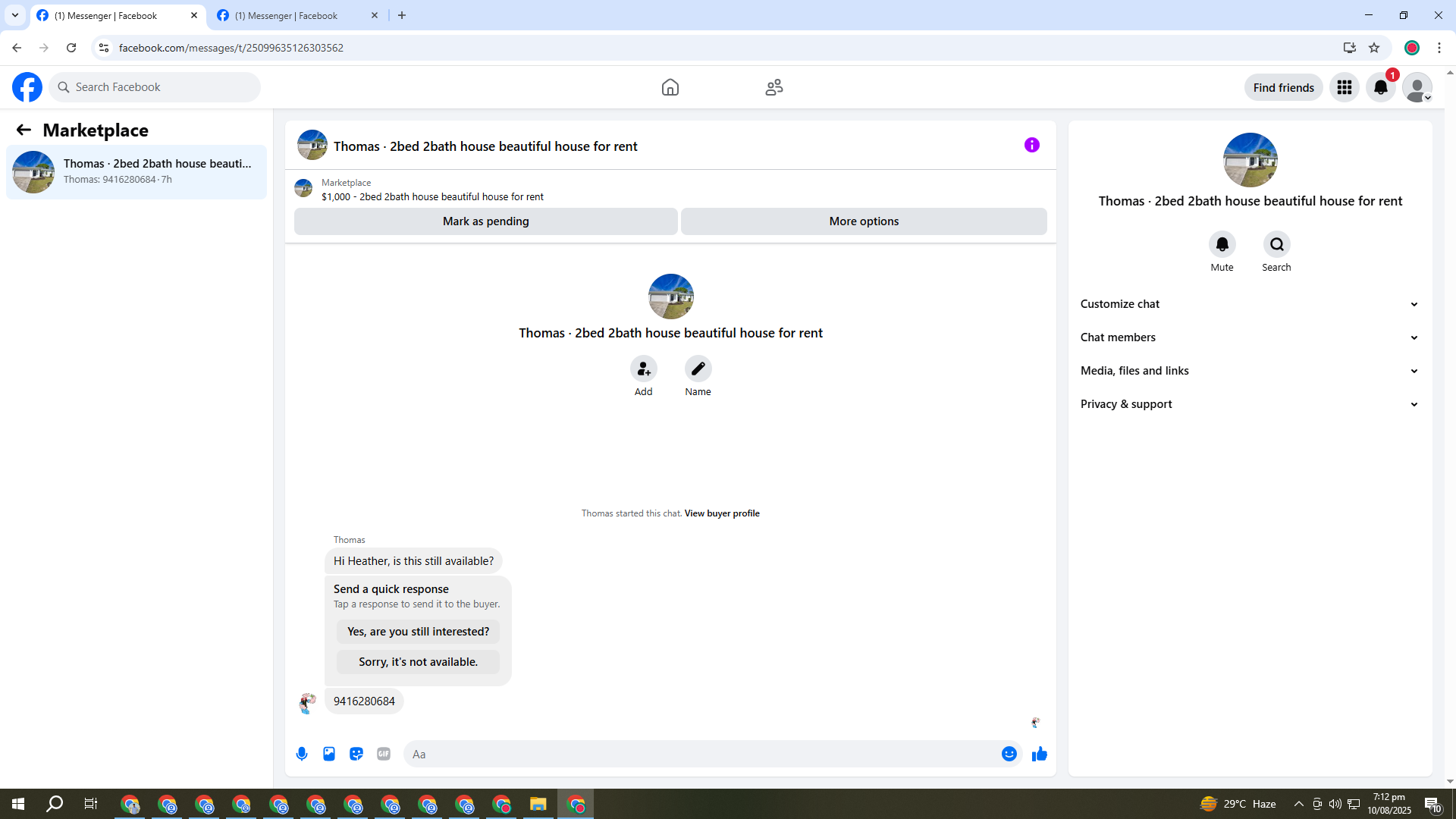Open the GIF picker icon
1456x819 pixels.
(x=384, y=754)
